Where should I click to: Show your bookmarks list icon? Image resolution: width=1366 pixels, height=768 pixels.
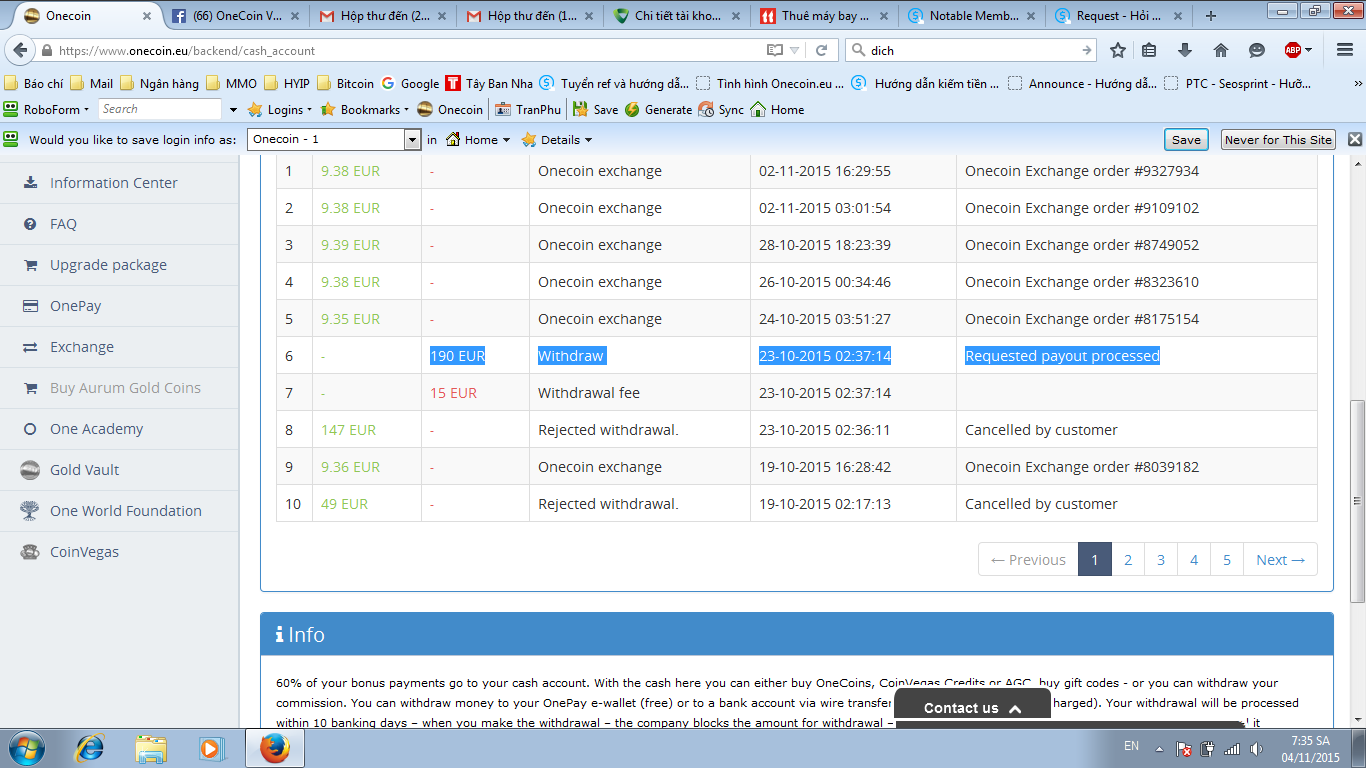coord(1149,50)
